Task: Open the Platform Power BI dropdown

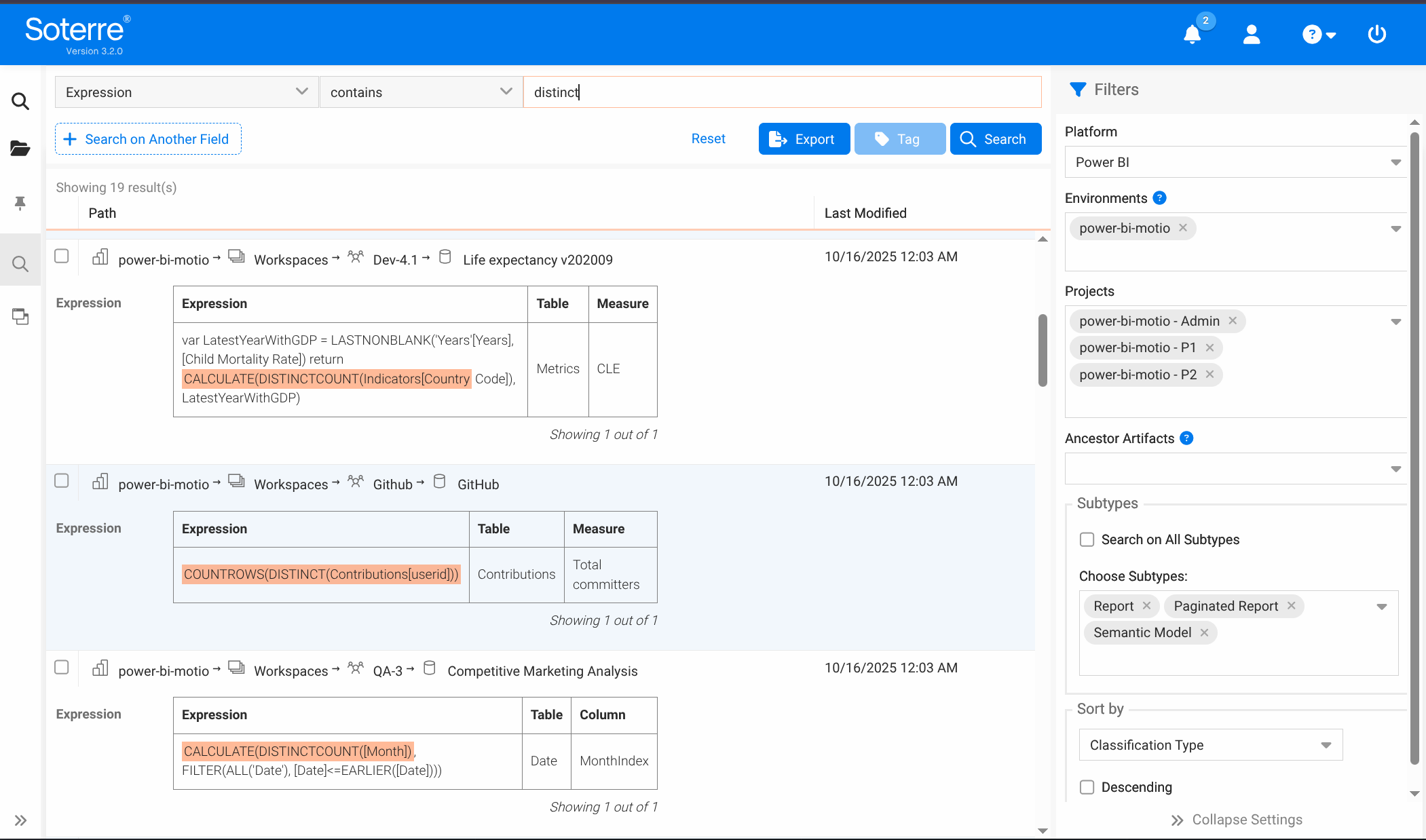Action: coord(1237,162)
